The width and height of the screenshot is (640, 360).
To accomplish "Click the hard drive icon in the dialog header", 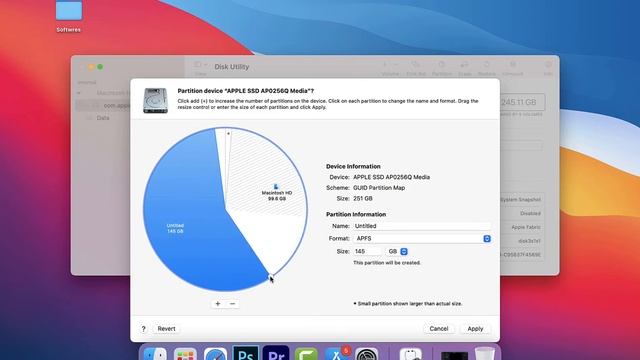I will pyautogui.click(x=155, y=100).
